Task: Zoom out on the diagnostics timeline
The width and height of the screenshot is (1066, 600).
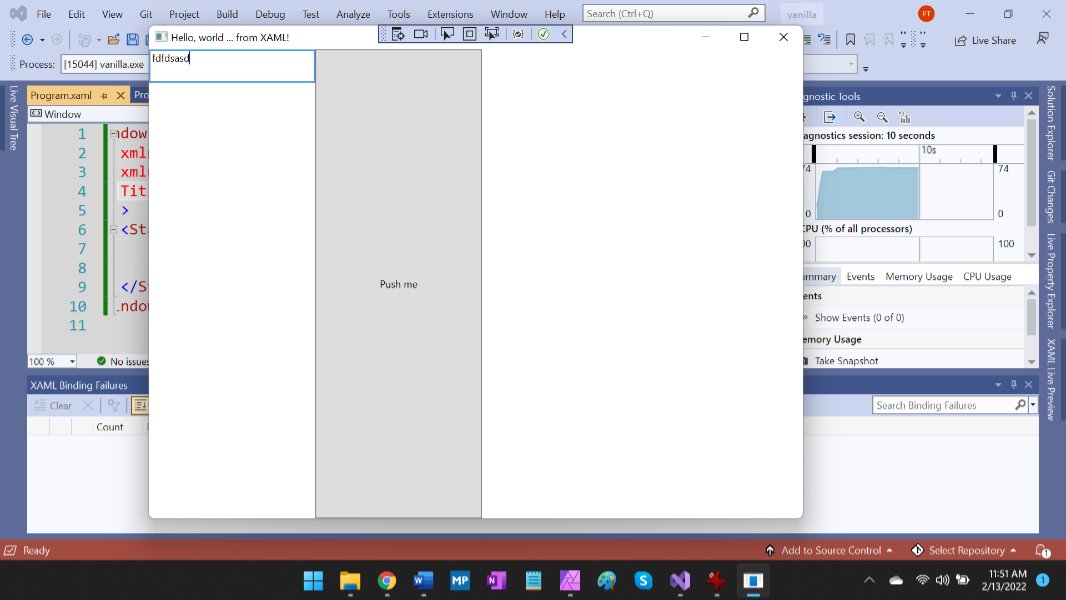Action: point(881,117)
